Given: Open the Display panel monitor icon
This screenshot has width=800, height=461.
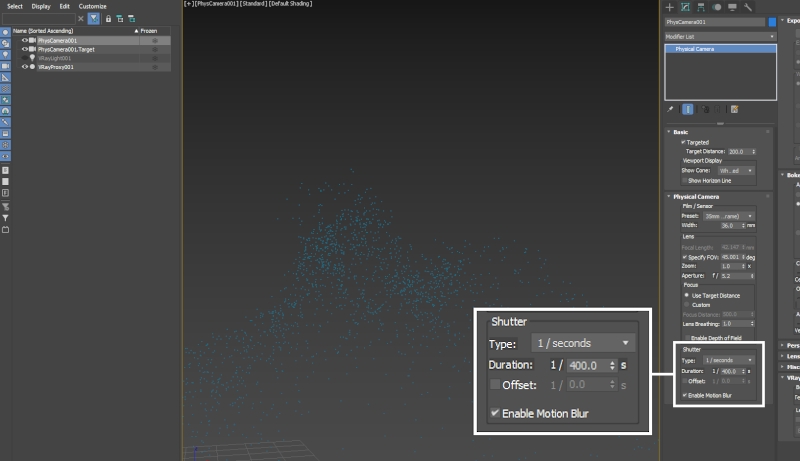Looking at the screenshot, I should click(x=731, y=7).
